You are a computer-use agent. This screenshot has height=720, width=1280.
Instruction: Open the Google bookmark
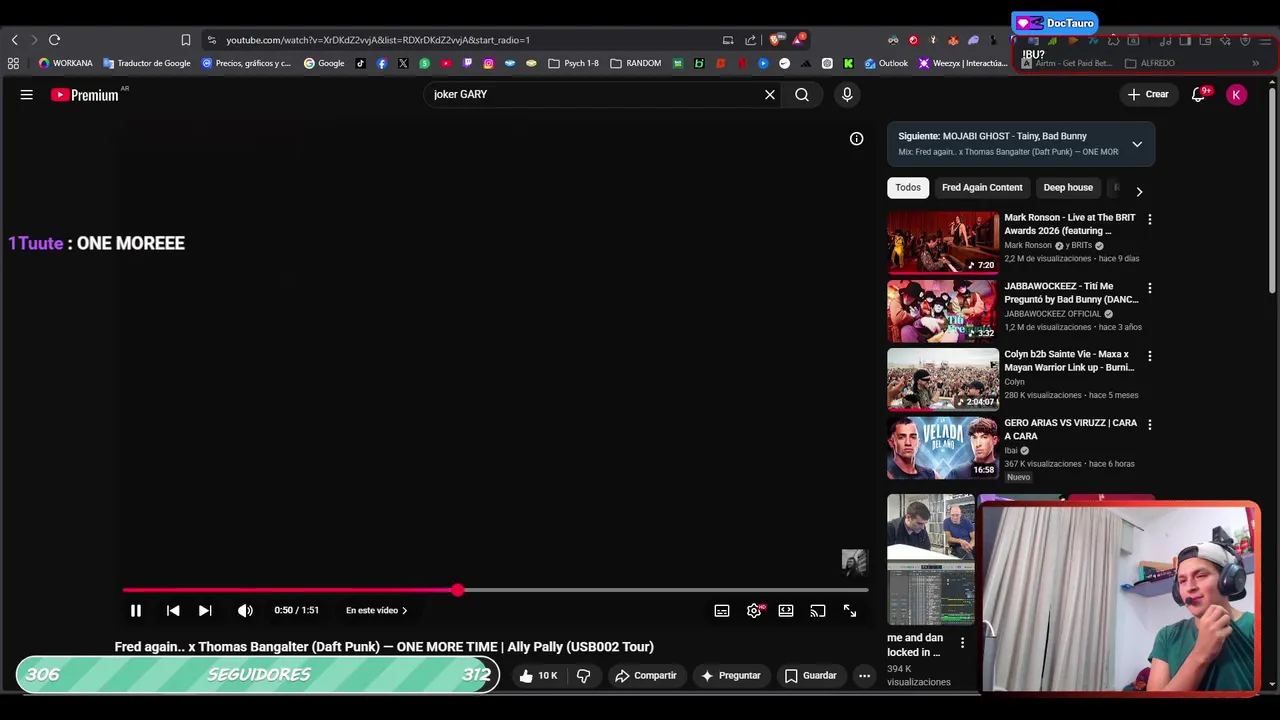[324, 63]
